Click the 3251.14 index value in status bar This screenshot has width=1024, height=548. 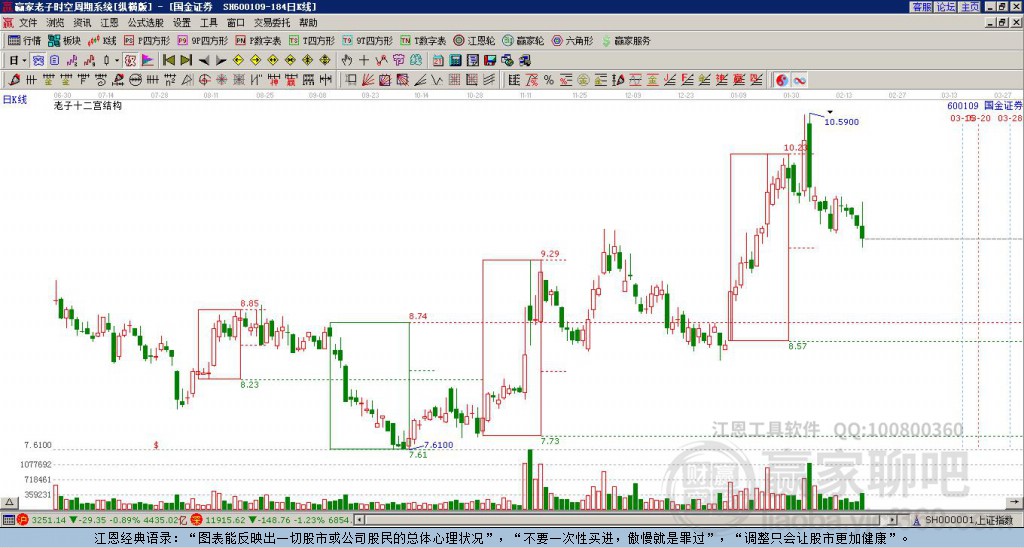click(48, 520)
